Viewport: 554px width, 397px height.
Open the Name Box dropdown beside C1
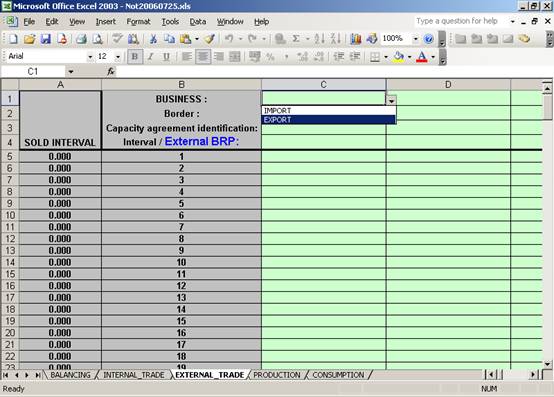71,72
